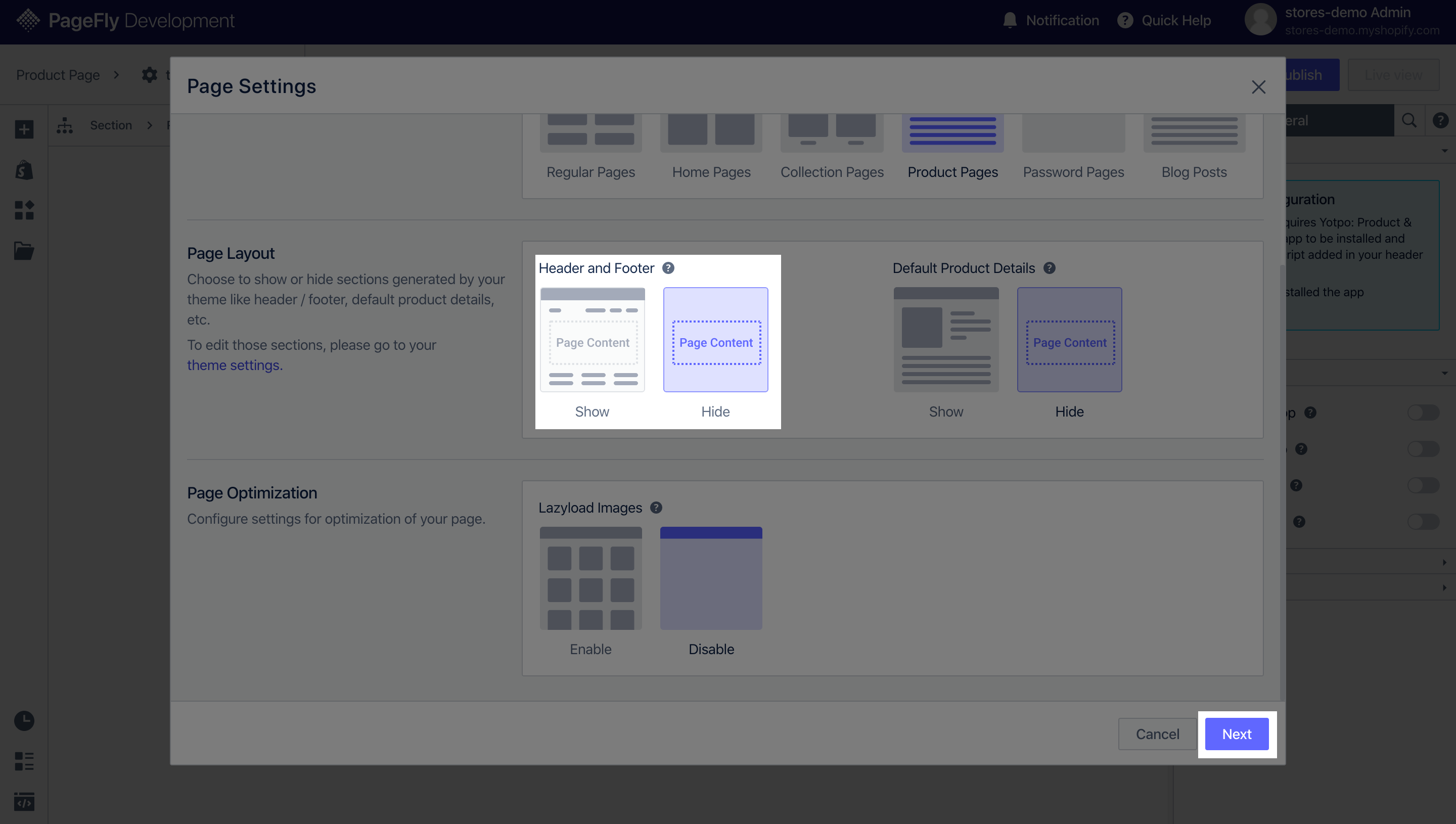Open the page outline list icon

point(24,761)
